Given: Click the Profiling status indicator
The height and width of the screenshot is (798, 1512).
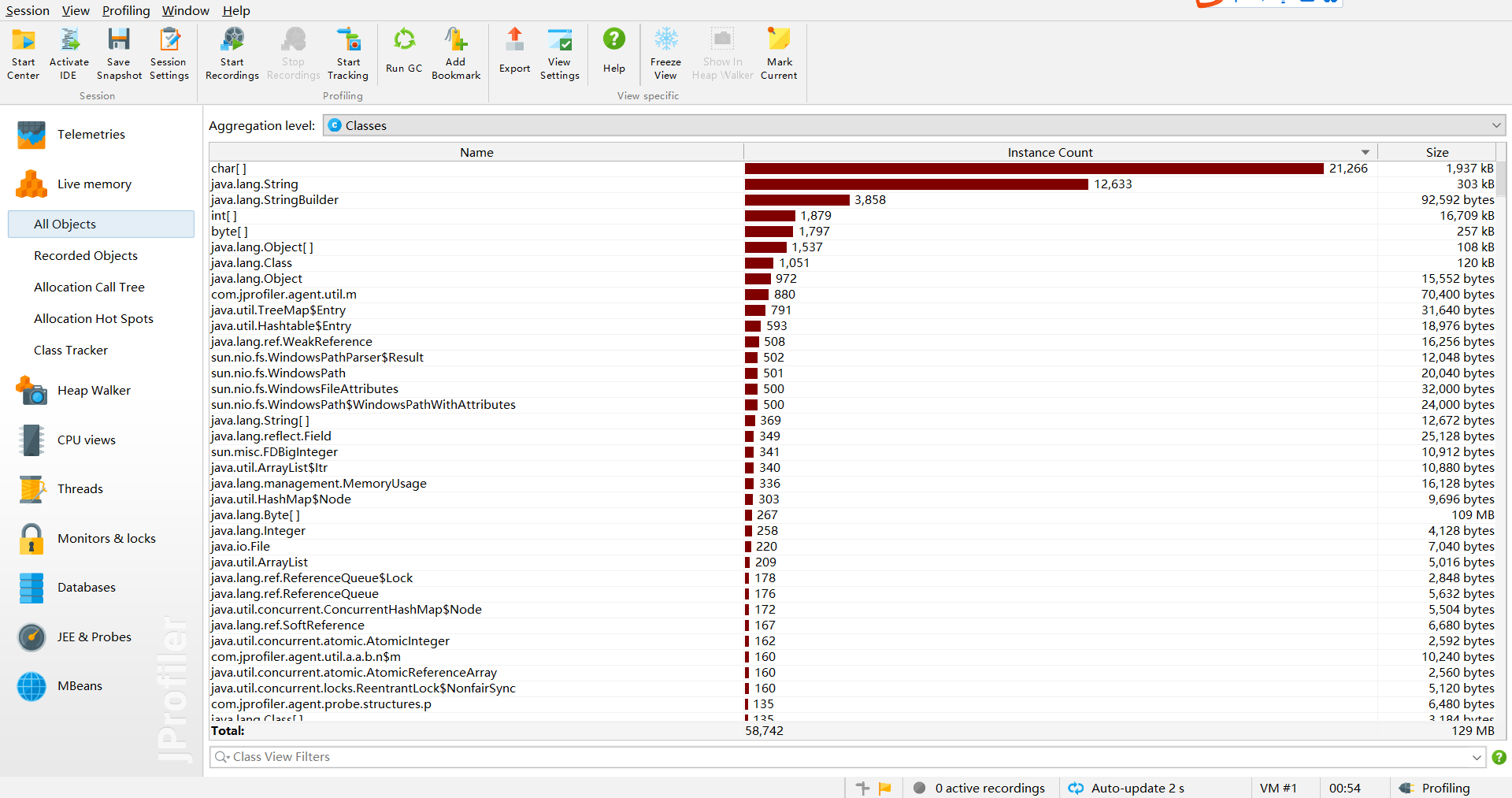Looking at the screenshot, I should tap(1435, 789).
